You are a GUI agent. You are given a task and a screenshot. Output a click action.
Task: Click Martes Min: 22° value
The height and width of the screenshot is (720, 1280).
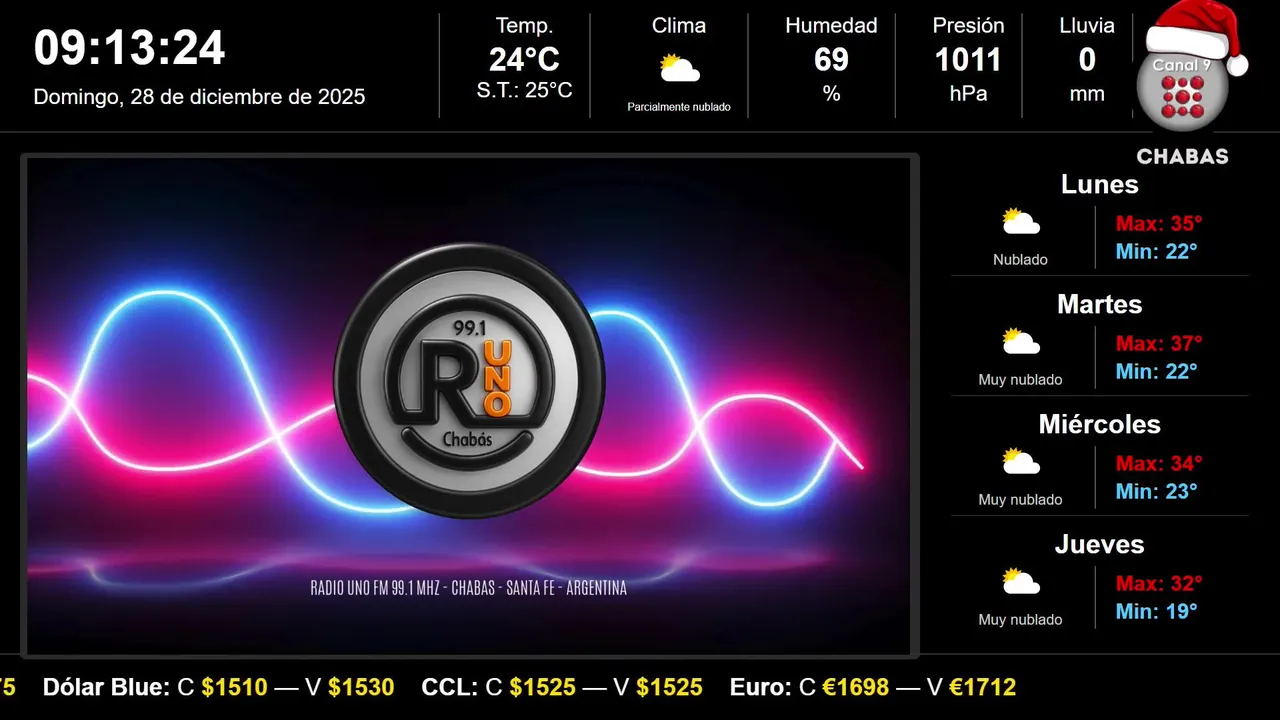pos(1156,371)
